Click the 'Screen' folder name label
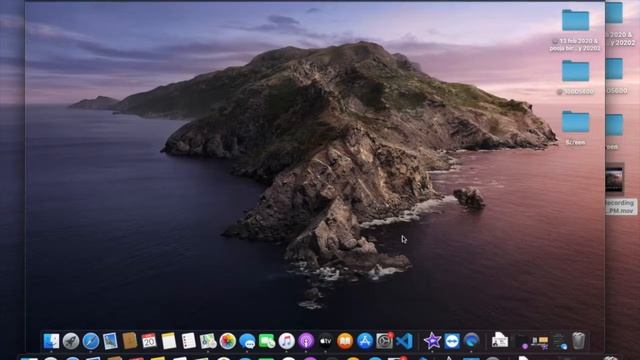 (576, 142)
